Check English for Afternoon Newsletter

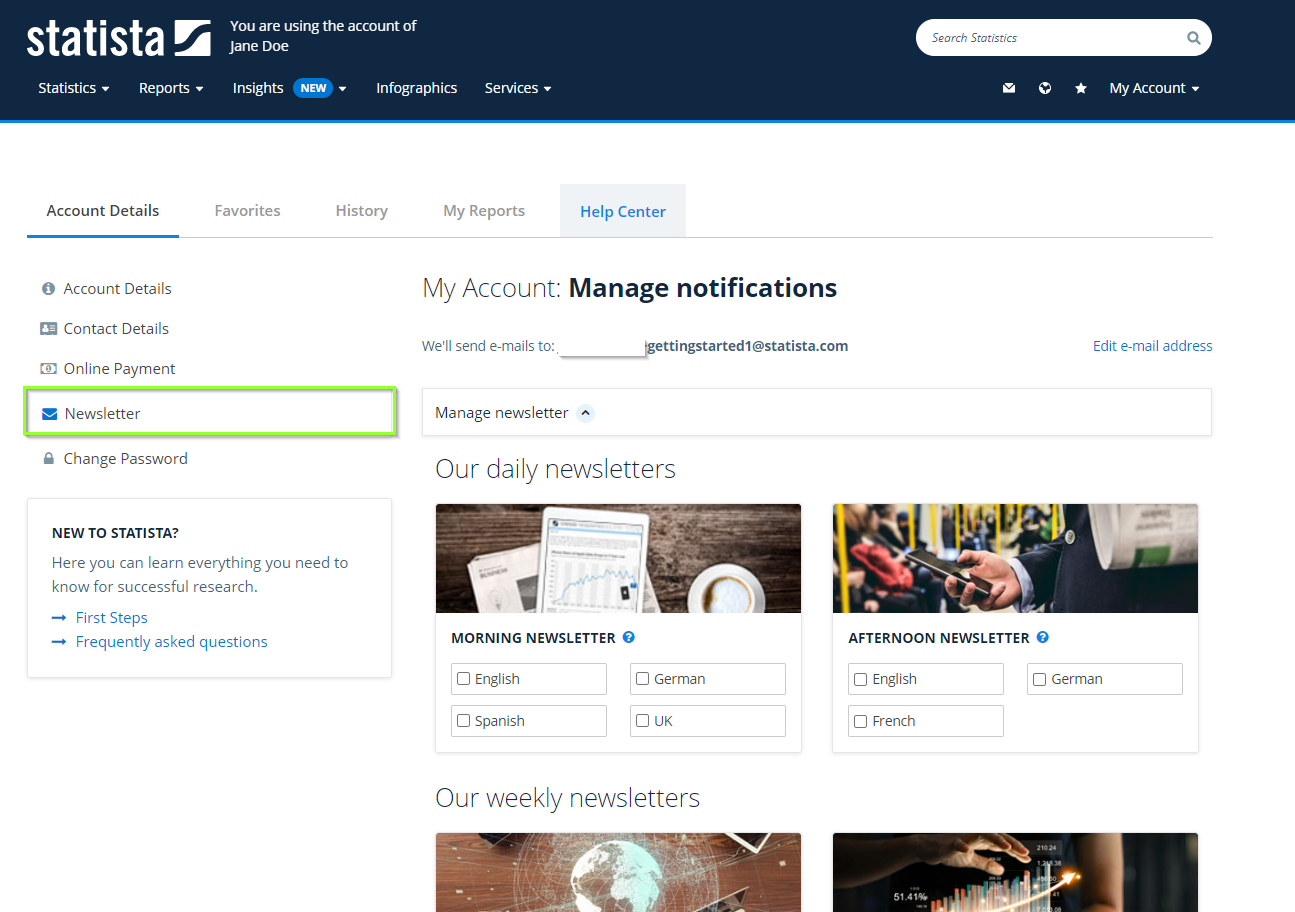(x=860, y=679)
